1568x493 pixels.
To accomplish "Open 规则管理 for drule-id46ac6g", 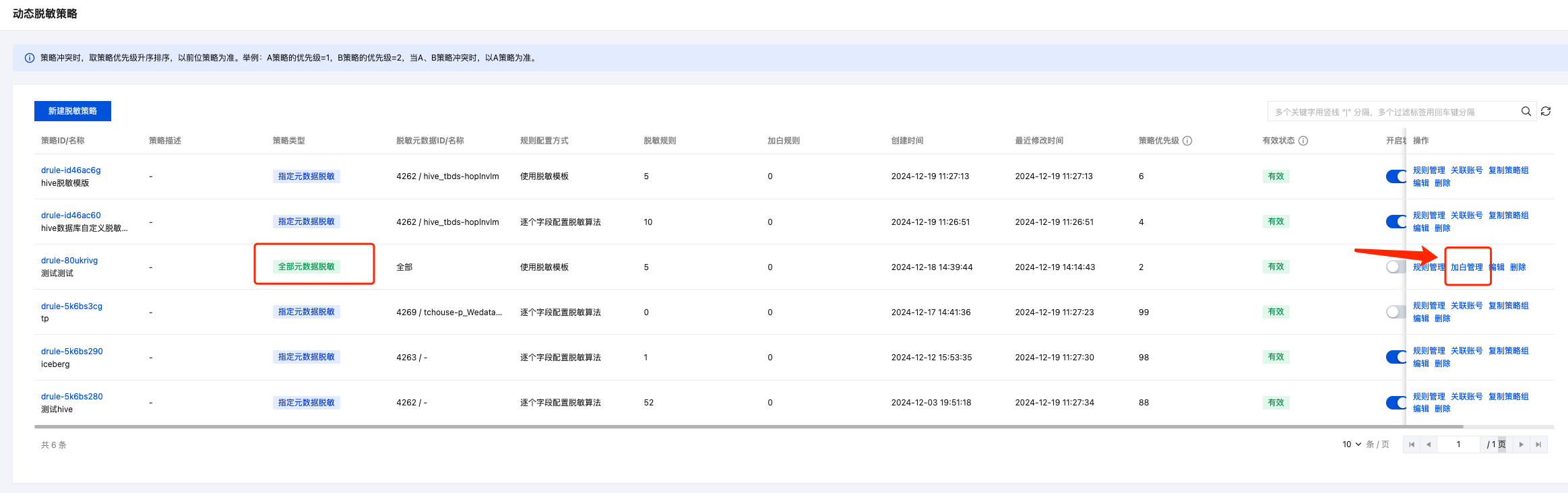I will (x=1429, y=170).
